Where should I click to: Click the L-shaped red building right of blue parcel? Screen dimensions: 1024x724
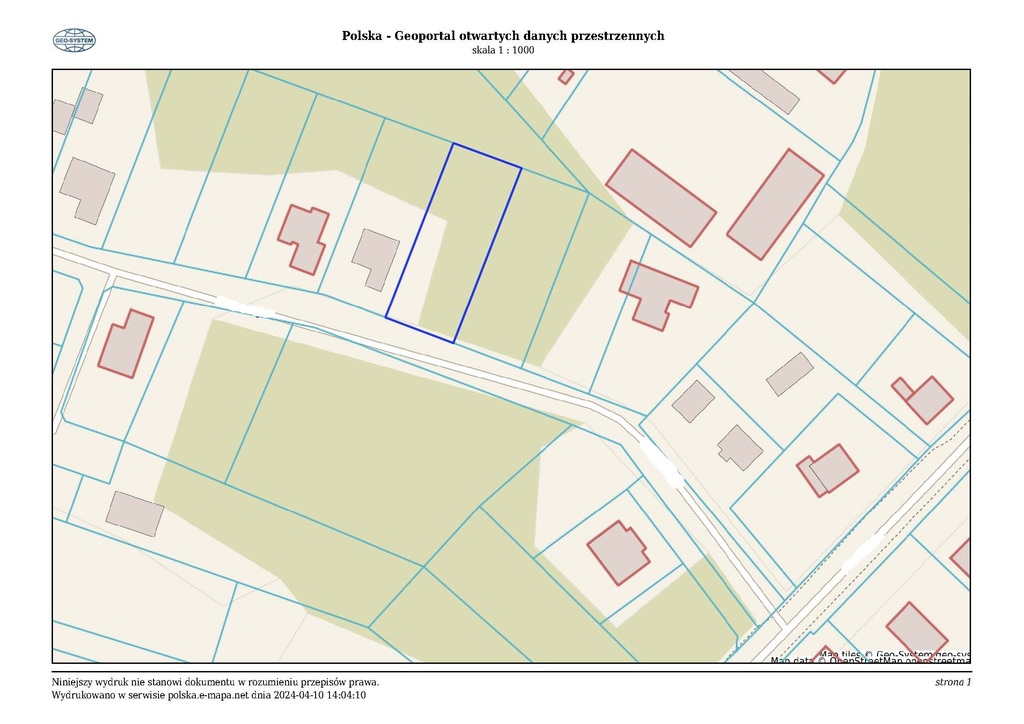pos(656,294)
